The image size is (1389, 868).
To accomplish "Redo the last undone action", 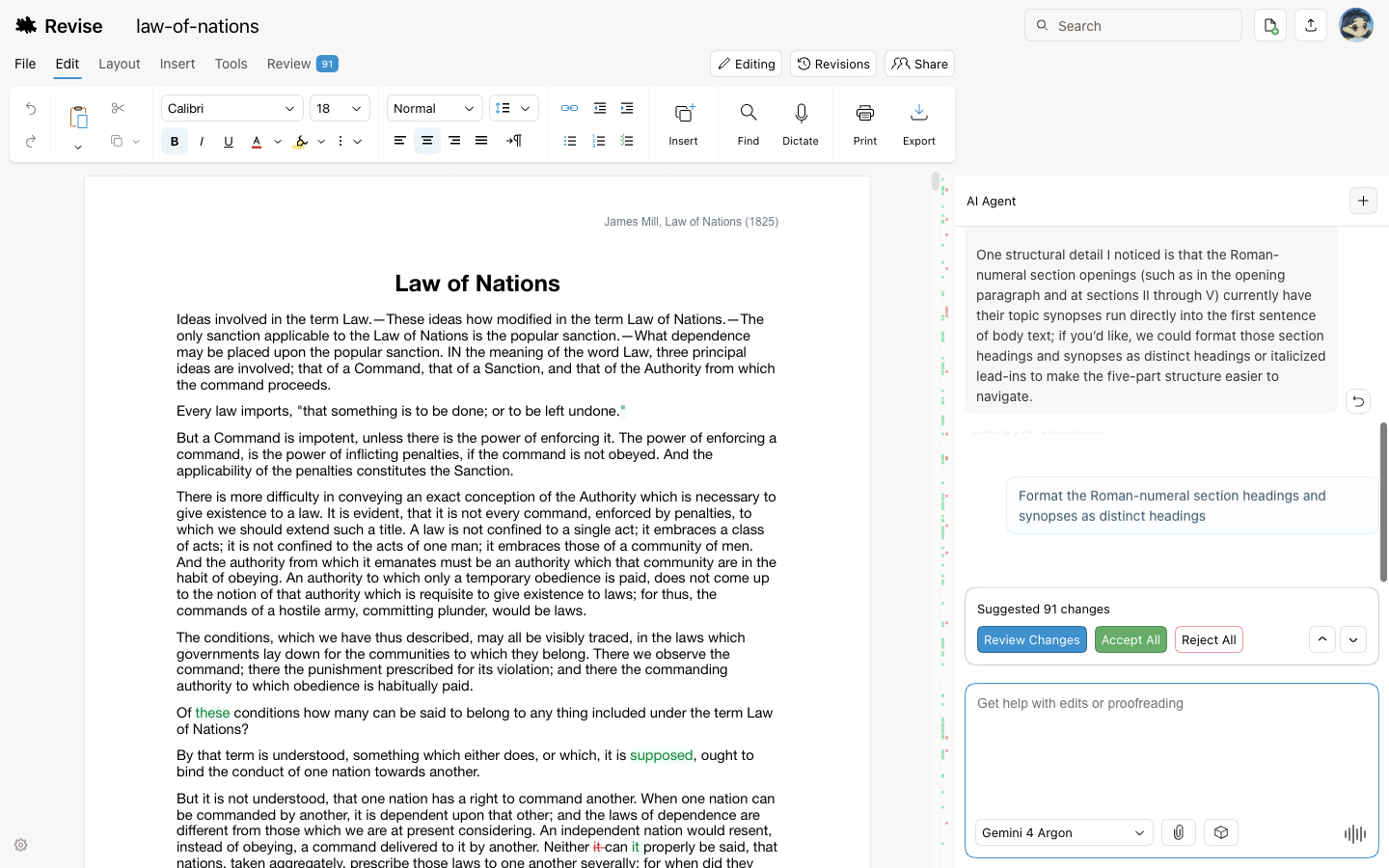I will coord(31,142).
